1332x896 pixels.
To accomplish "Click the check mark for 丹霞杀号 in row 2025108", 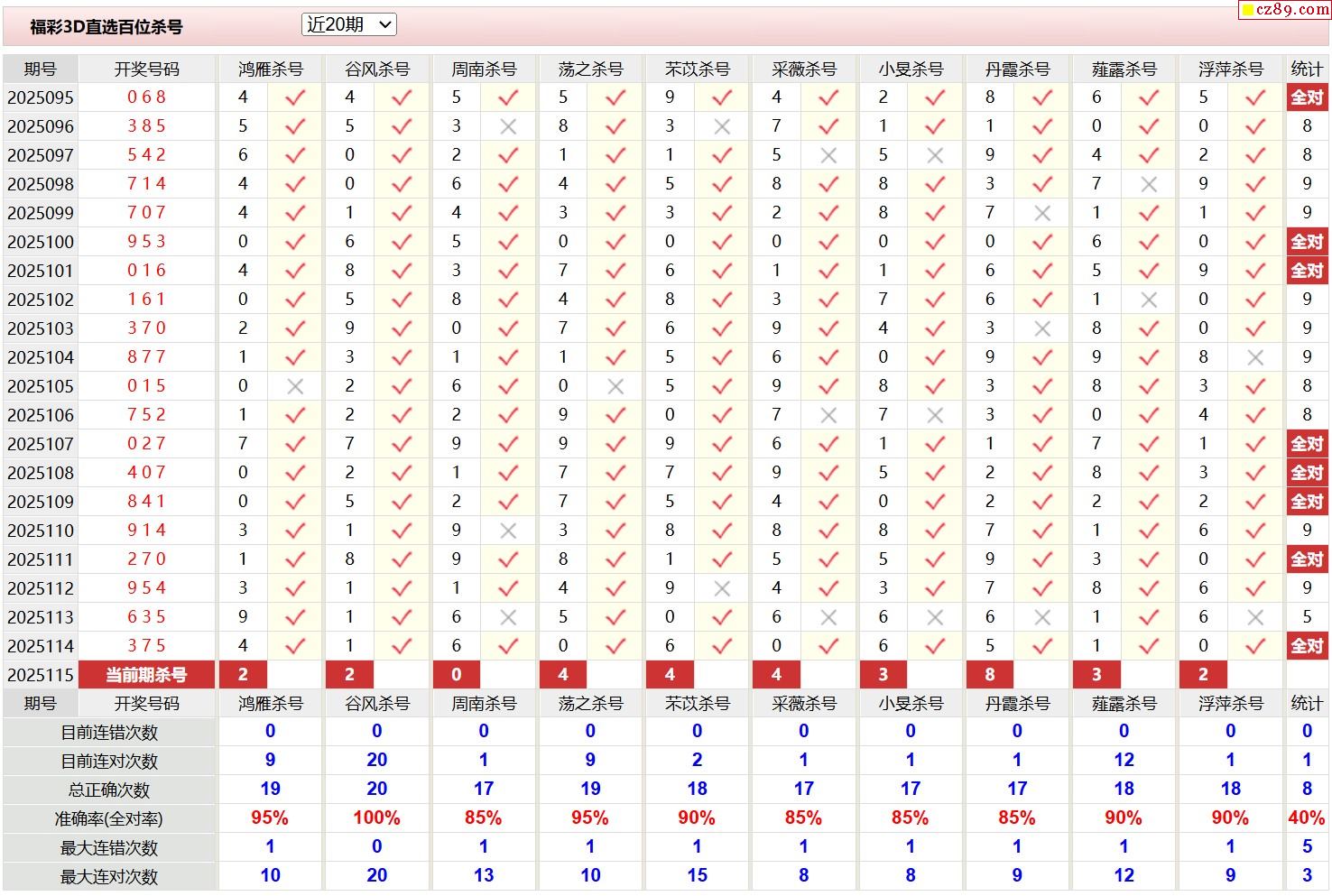I will pyautogui.click(x=1042, y=473).
